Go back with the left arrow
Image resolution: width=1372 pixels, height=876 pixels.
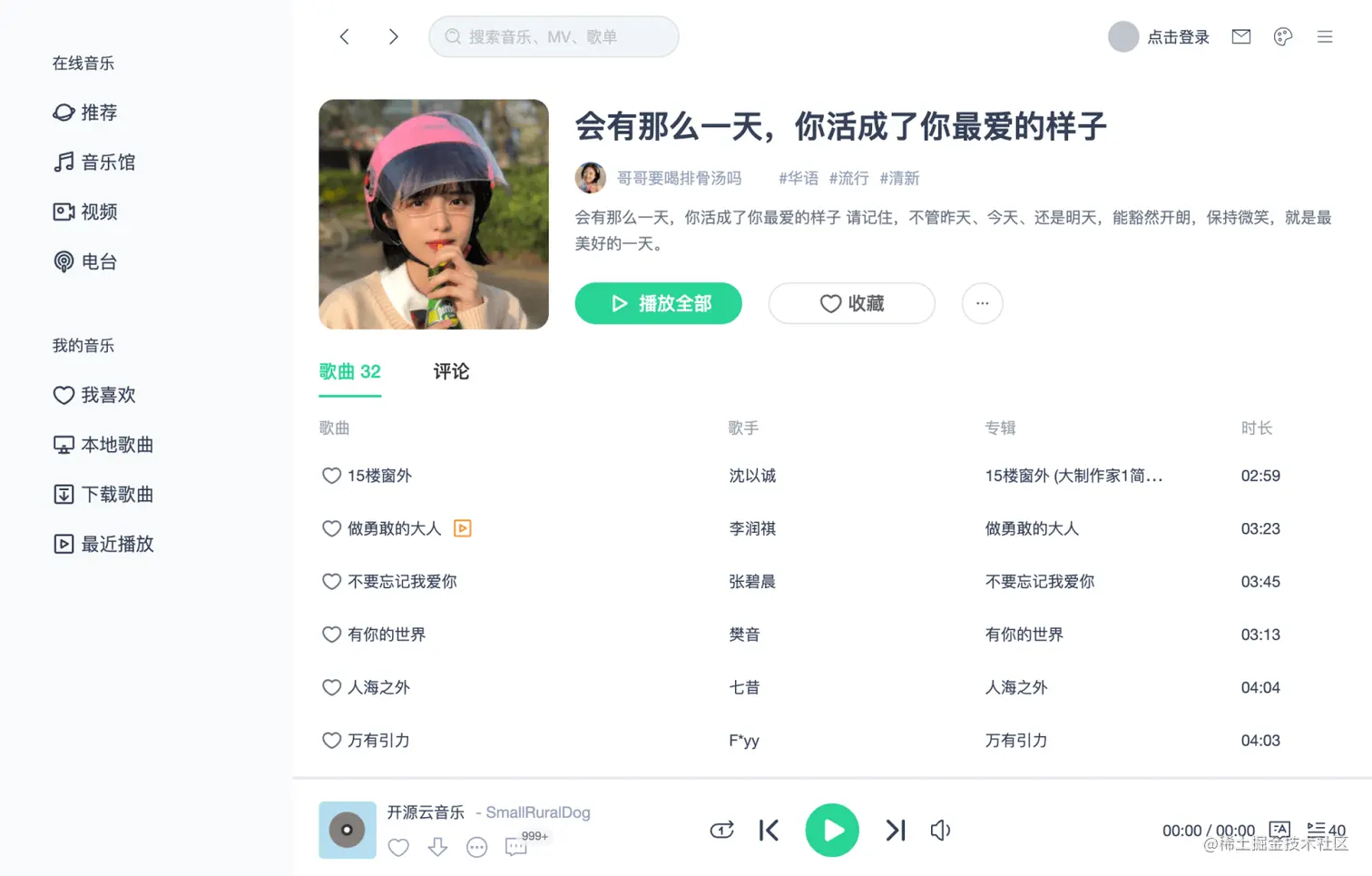[x=344, y=36]
